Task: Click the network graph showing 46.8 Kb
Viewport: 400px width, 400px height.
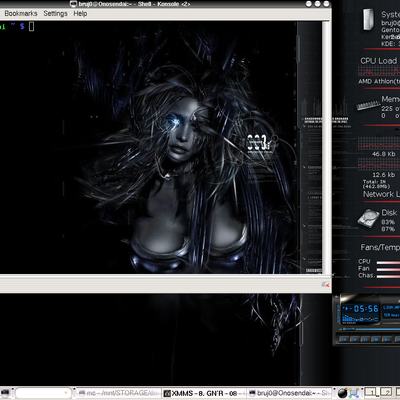Action: point(379,143)
